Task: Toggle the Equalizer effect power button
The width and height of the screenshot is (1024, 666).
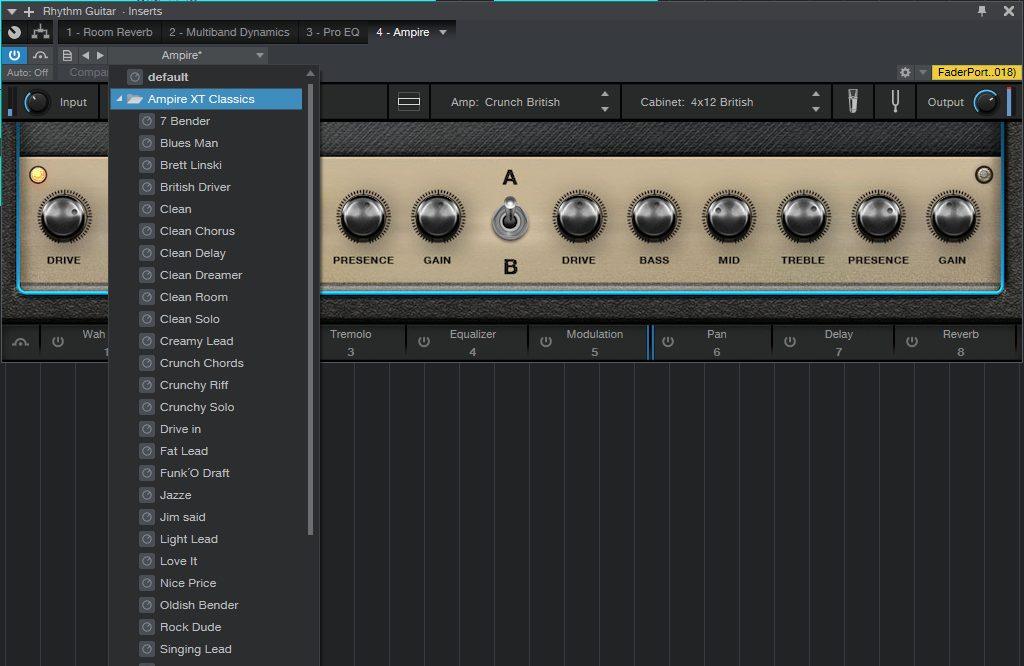Action: point(424,341)
